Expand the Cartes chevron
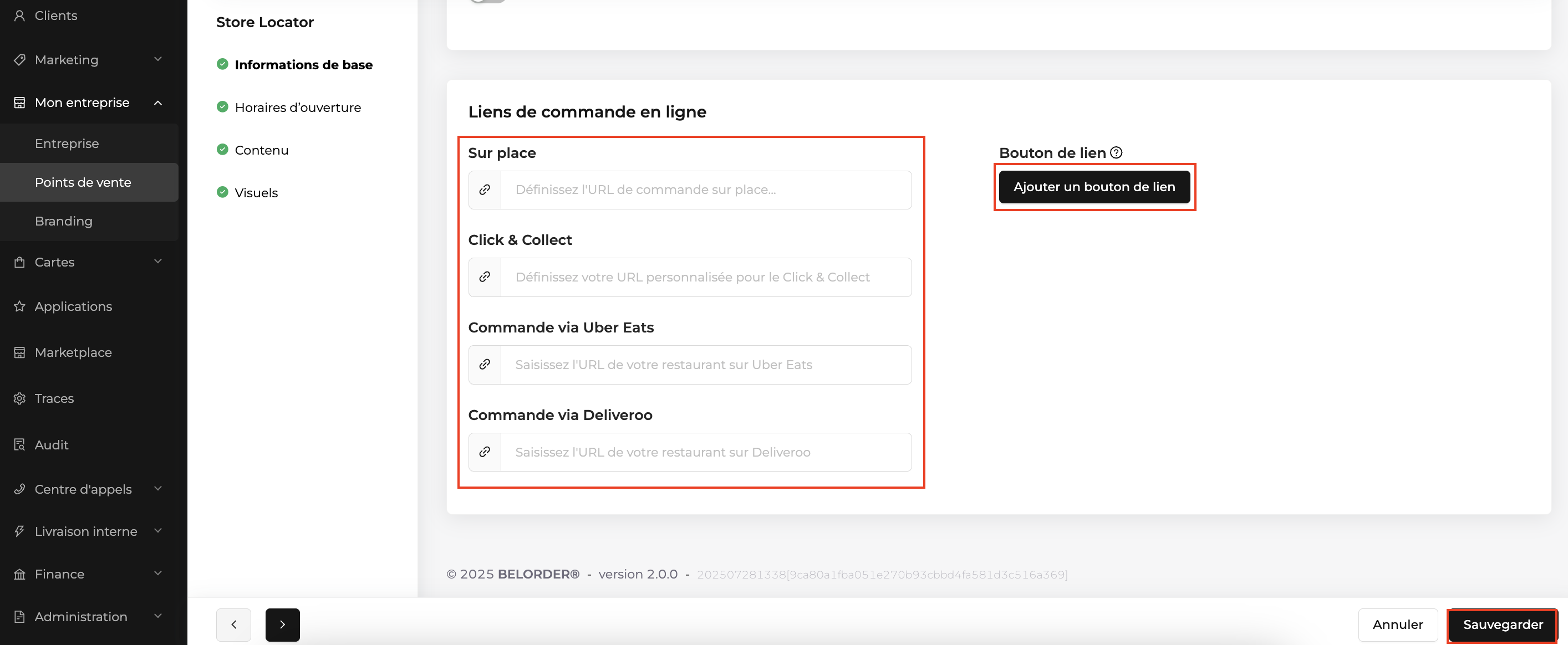 coord(158,262)
